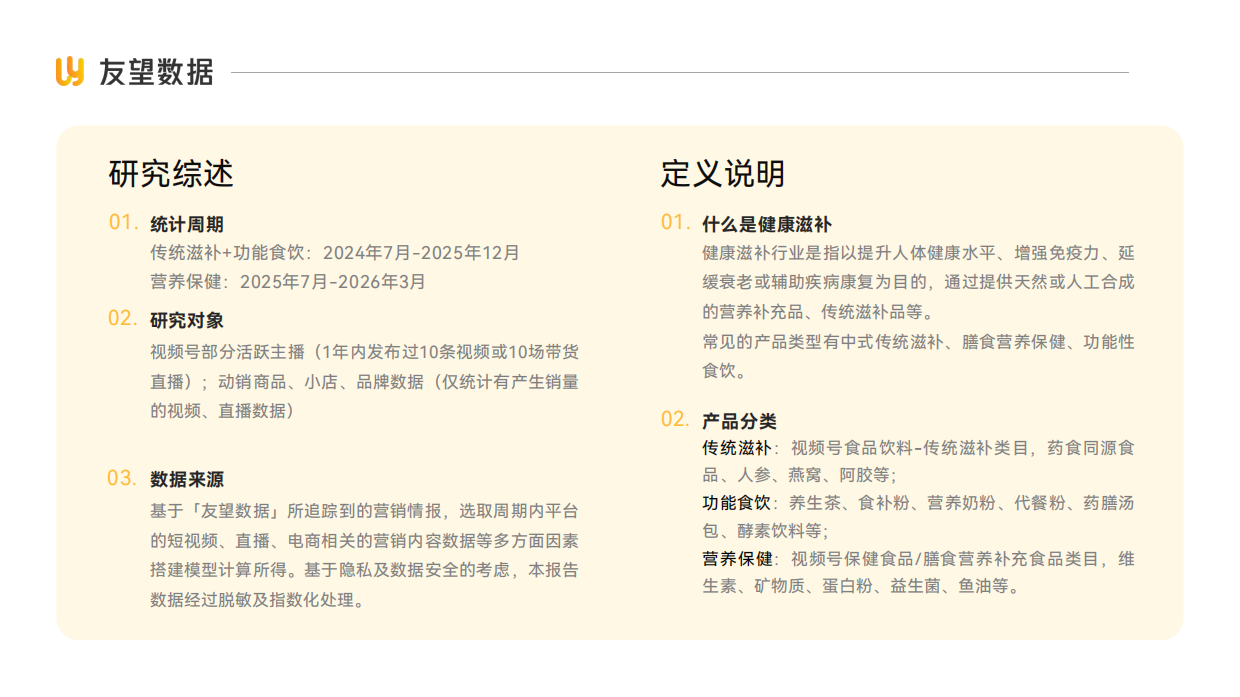Click line 传统滋补+功能食饮：2024年7月-2025年12月

(335, 253)
